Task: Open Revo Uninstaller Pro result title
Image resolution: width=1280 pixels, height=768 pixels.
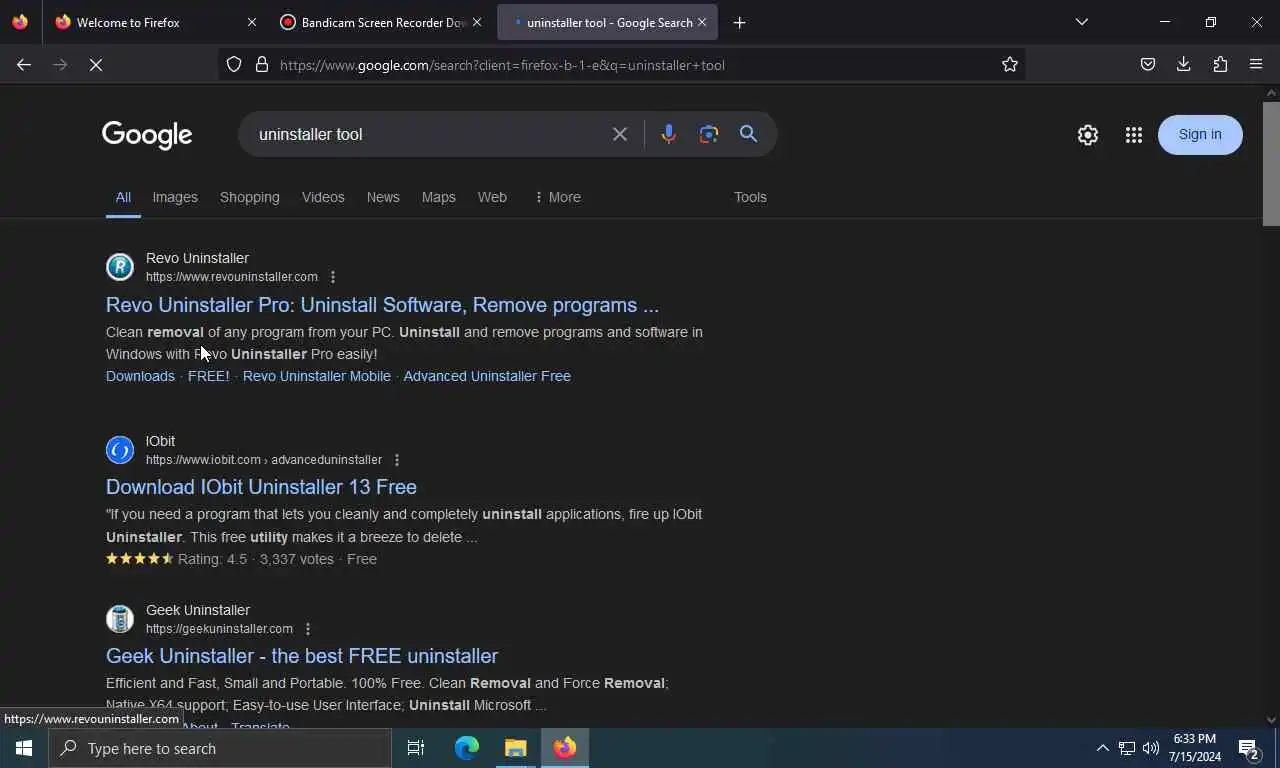Action: point(382,305)
